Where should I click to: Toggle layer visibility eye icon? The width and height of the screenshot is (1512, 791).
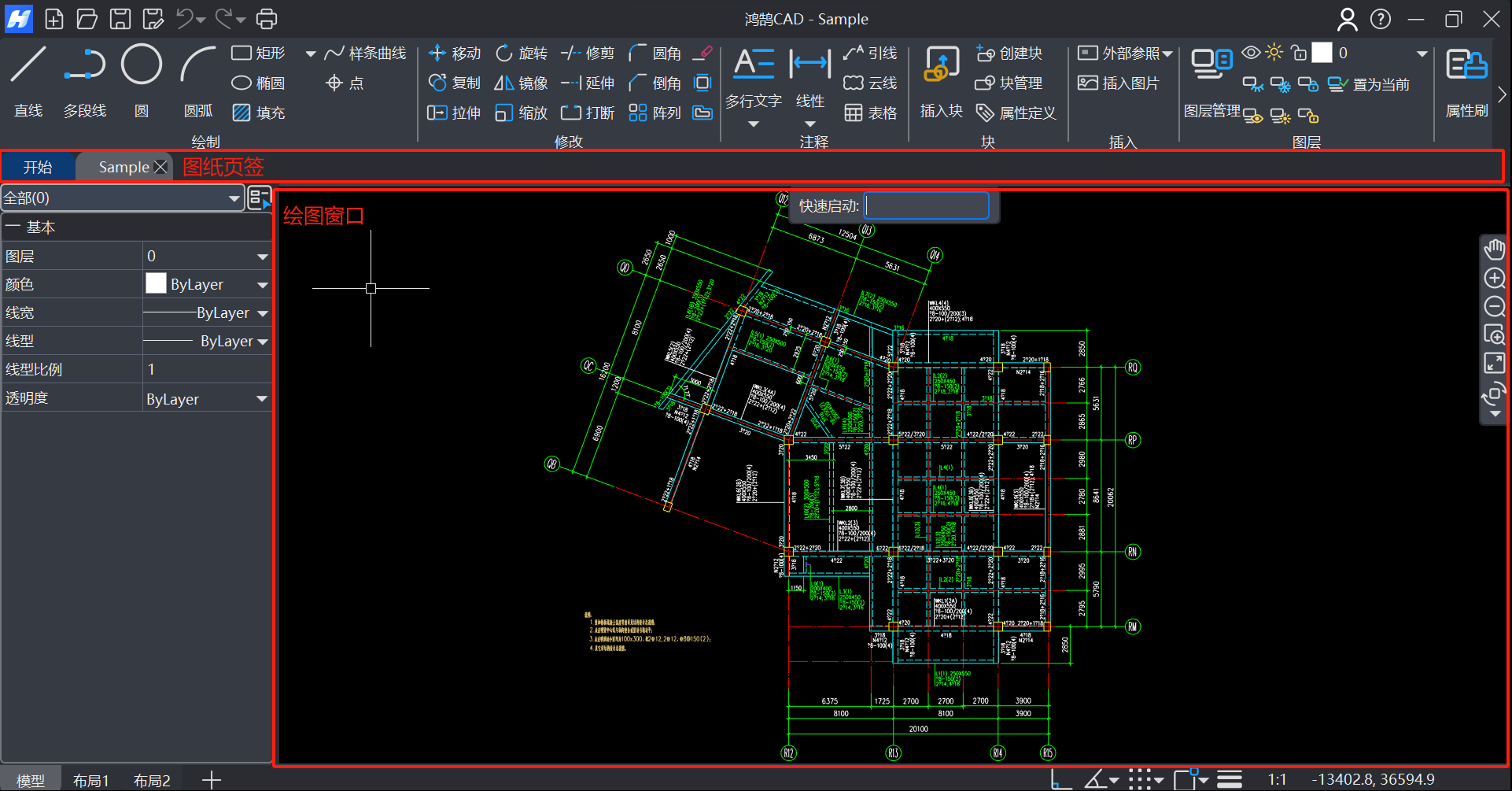(1251, 53)
